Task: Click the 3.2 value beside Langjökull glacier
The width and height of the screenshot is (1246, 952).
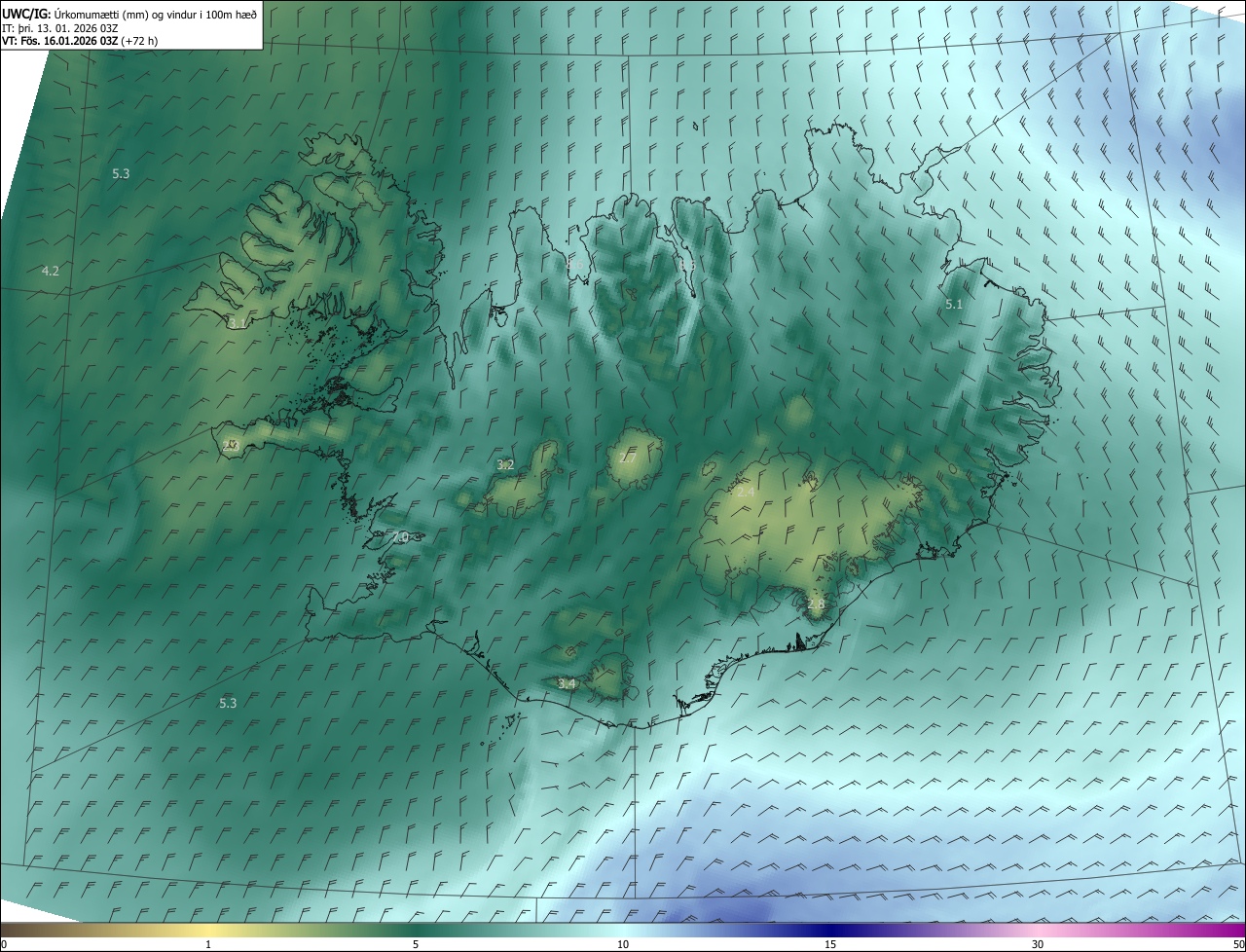Action: 505,465
